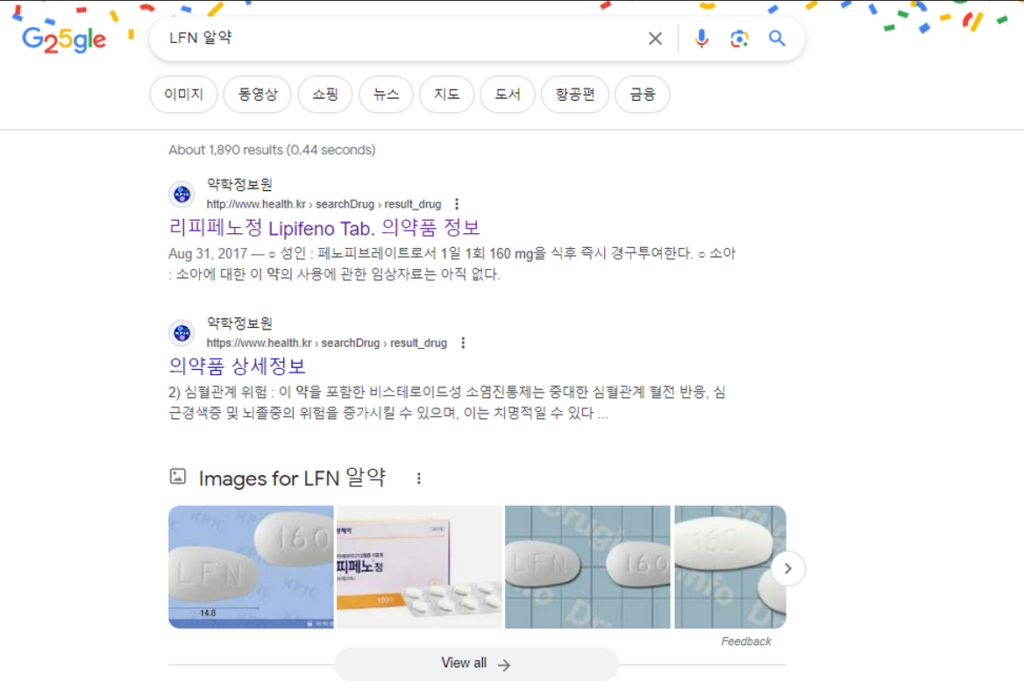
Task: Switch to the 지도 filter
Action: click(447, 95)
